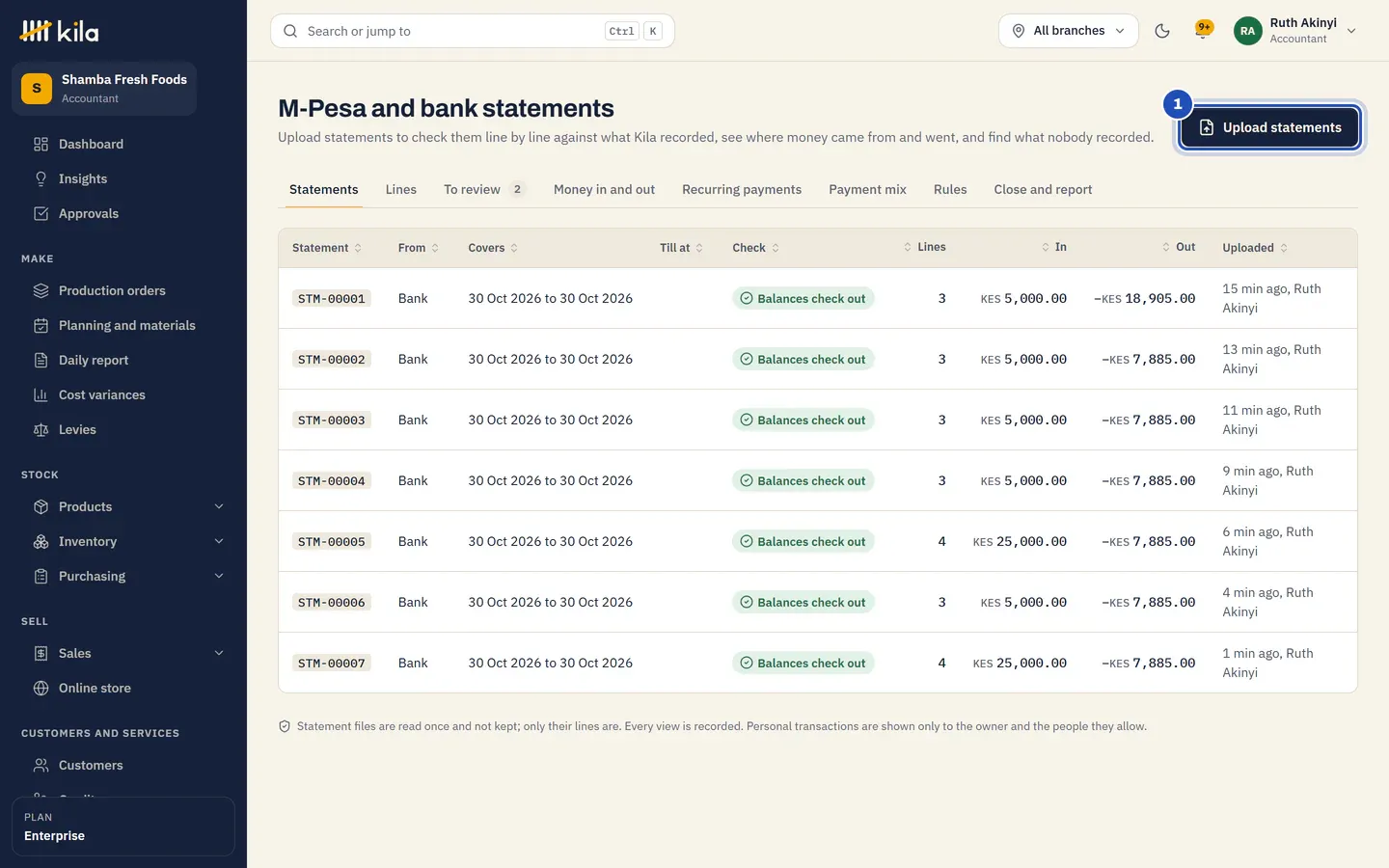Click the Balances check out badge for STM-00003
This screenshot has width=1389, height=868.
click(x=803, y=420)
